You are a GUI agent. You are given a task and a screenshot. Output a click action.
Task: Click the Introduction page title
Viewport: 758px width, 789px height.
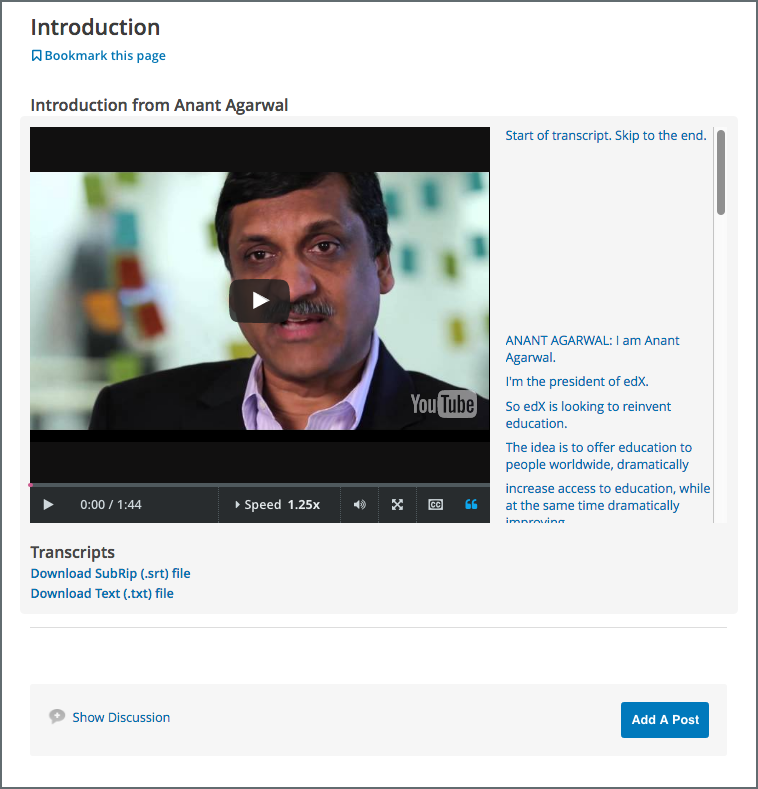95,27
